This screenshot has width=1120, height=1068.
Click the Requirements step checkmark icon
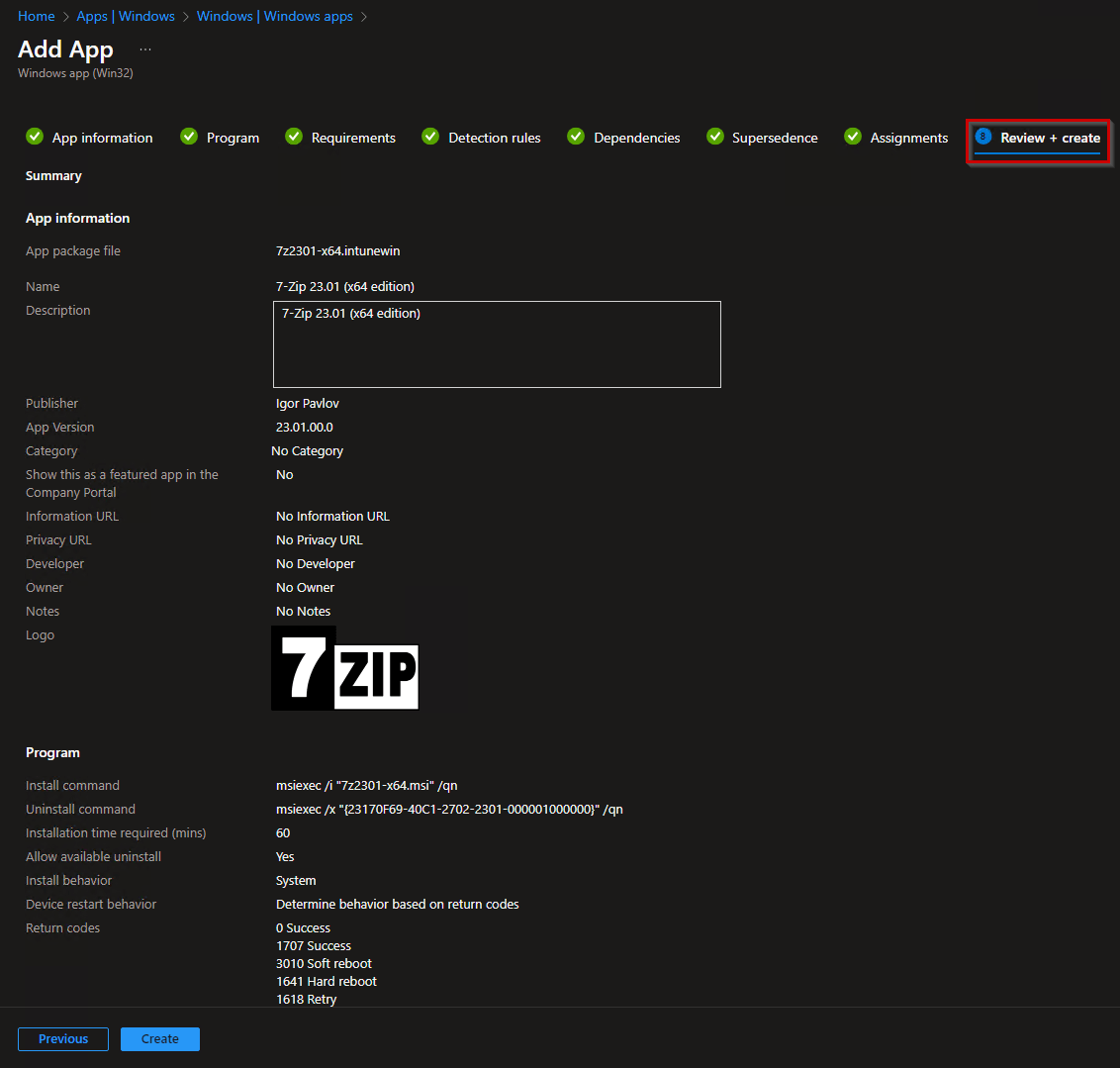[x=294, y=137]
